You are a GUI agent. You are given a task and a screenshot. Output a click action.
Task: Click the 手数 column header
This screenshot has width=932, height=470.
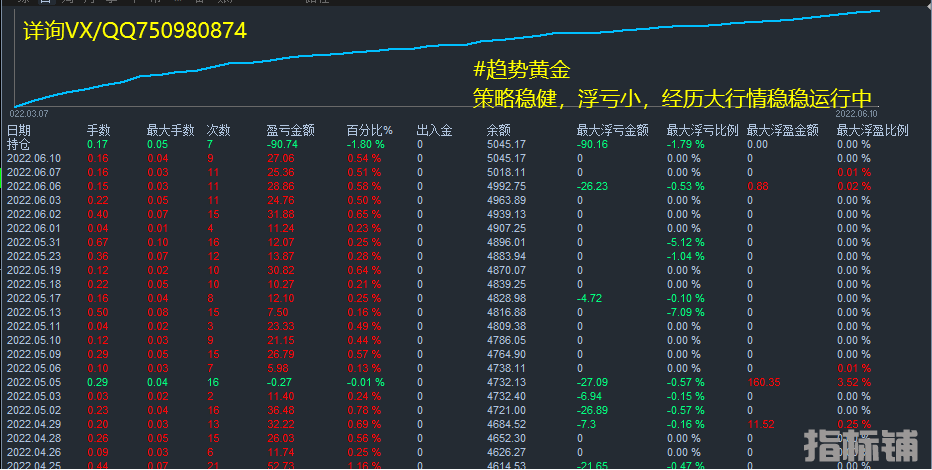[x=98, y=130]
